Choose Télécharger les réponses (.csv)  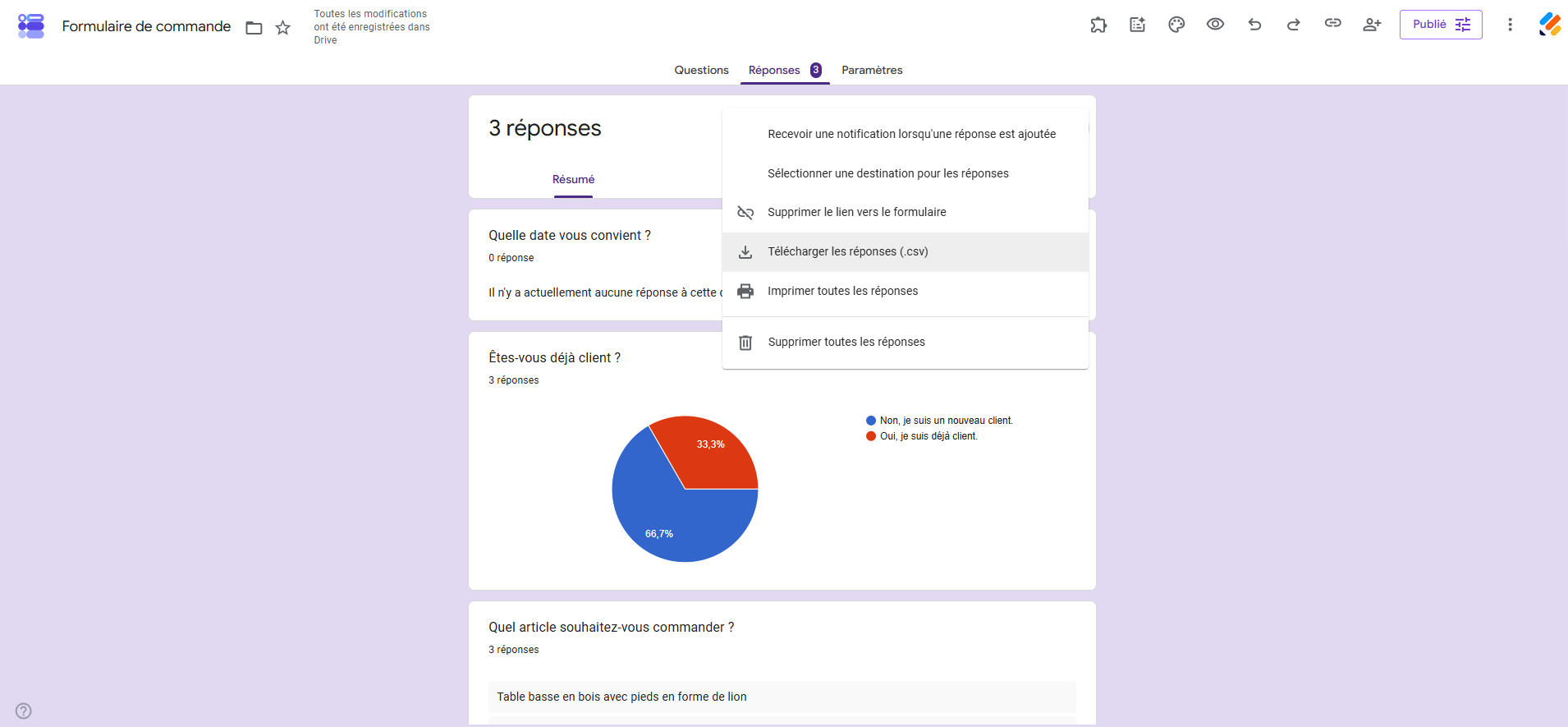905,251
